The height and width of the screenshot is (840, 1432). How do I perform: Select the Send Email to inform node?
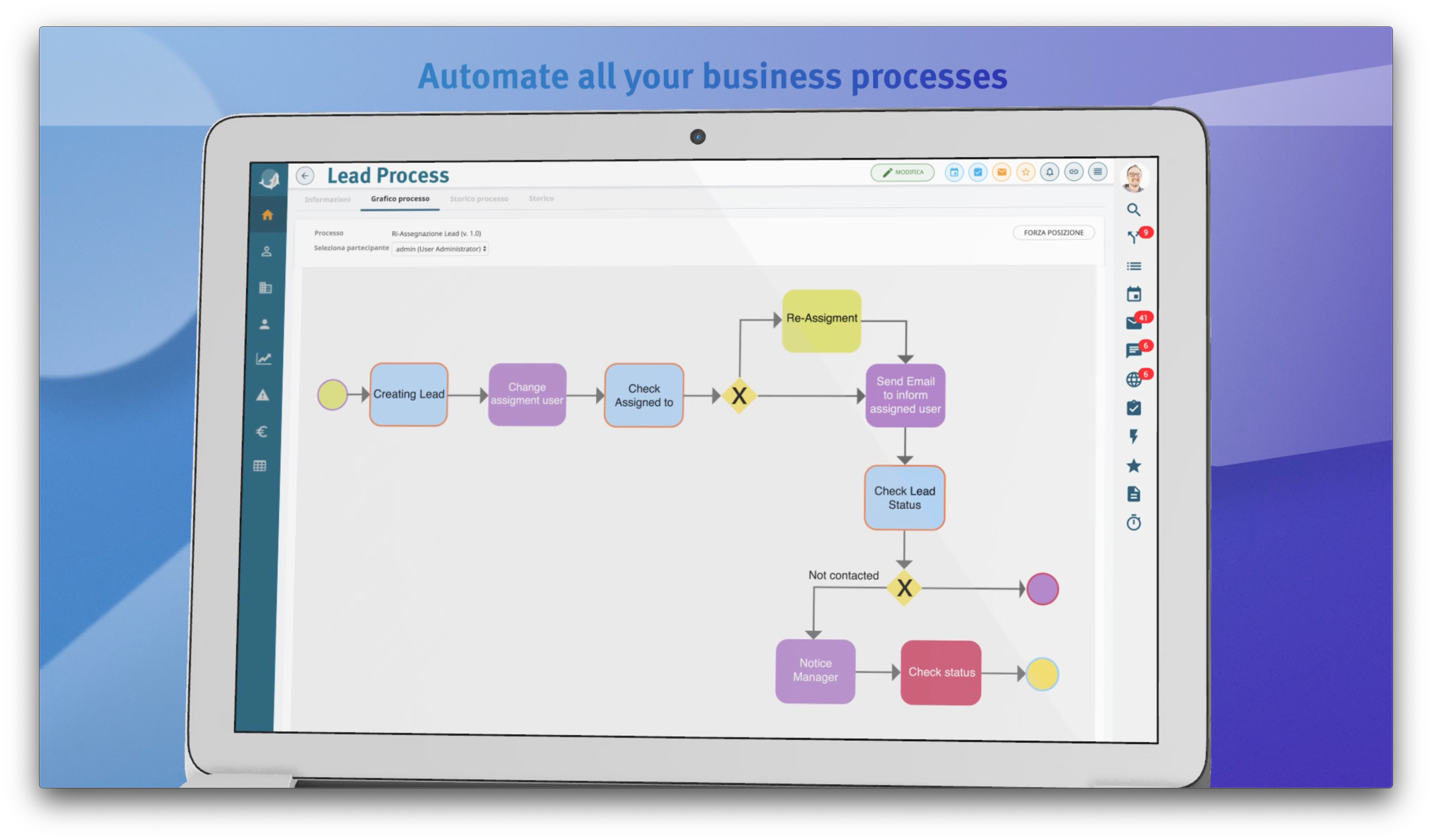pyautogui.click(x=905, y=396)
